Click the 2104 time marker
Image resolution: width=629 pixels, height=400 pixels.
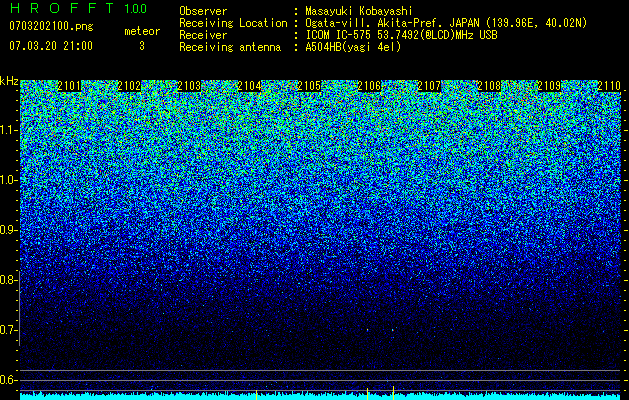(x=249, y=86)
